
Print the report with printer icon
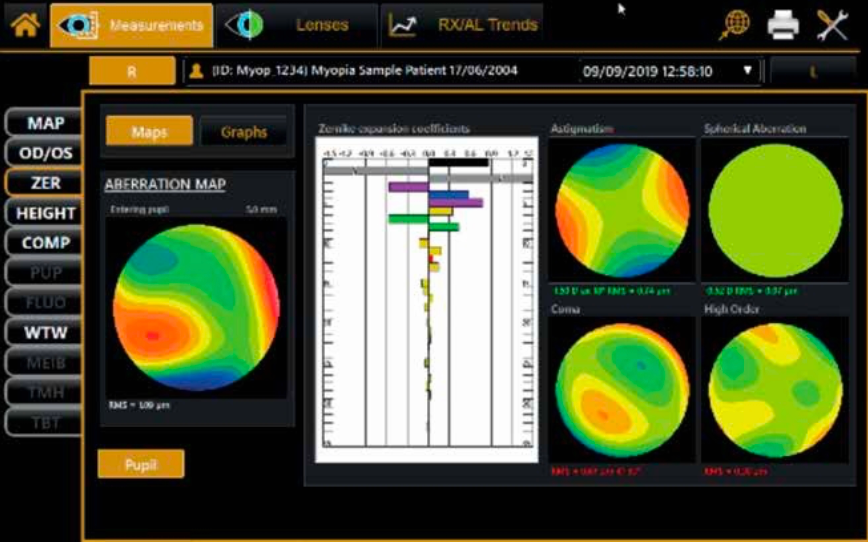pyautogui.click(x=783, y=25)
